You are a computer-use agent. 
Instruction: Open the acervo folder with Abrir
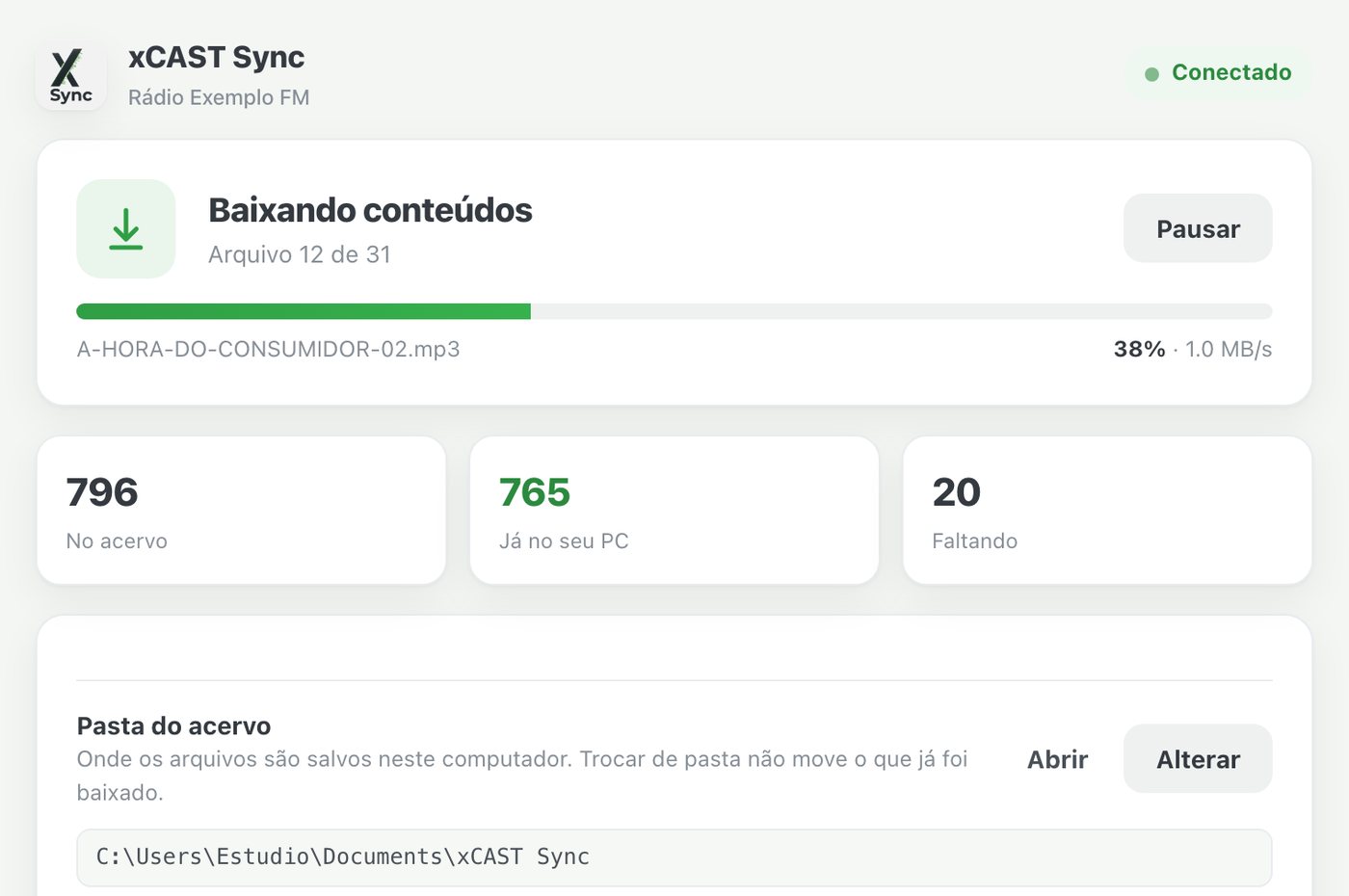(x=1057, y=759)
